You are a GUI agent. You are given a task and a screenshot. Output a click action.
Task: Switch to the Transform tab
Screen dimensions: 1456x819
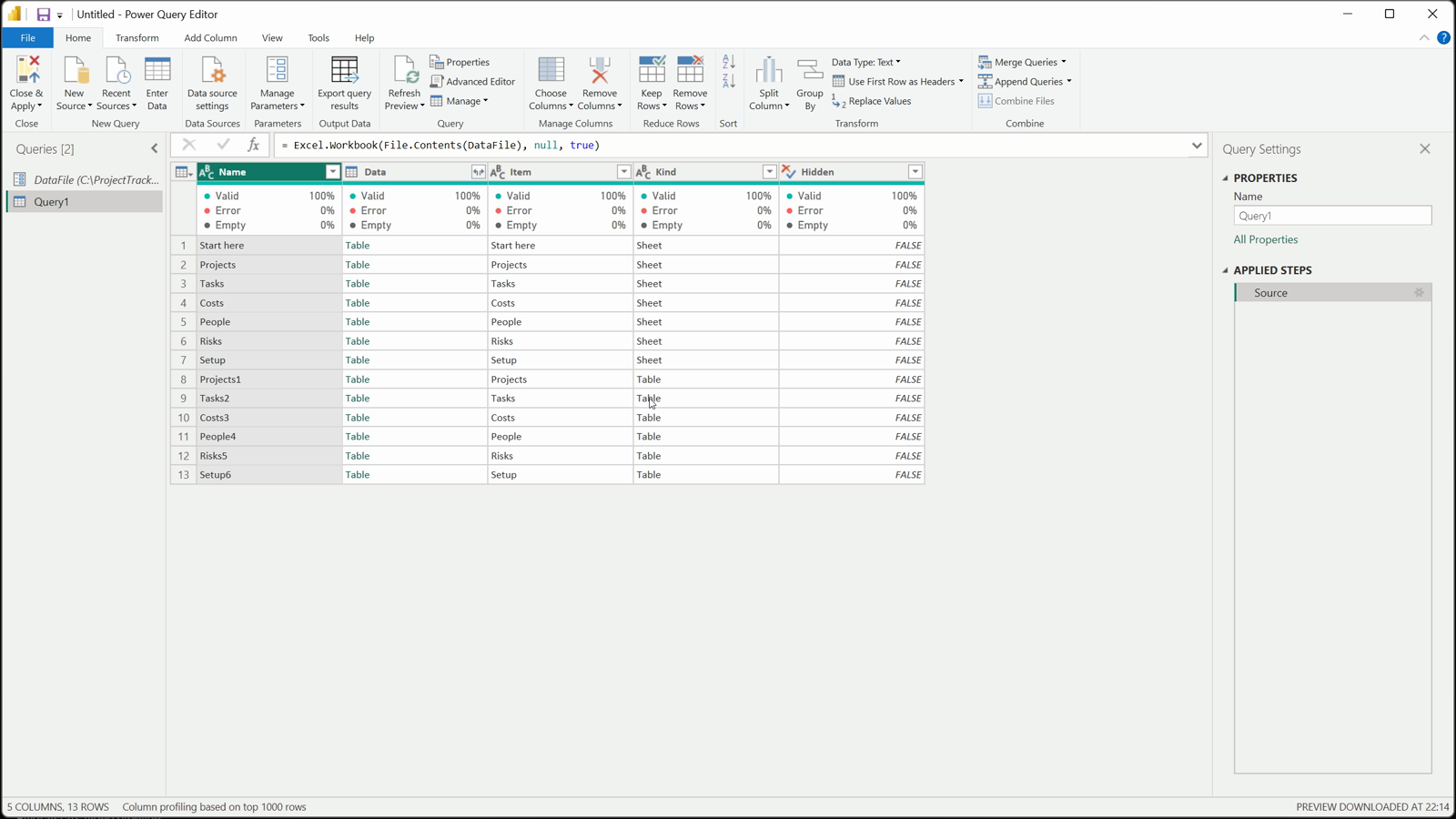[137, 38]
